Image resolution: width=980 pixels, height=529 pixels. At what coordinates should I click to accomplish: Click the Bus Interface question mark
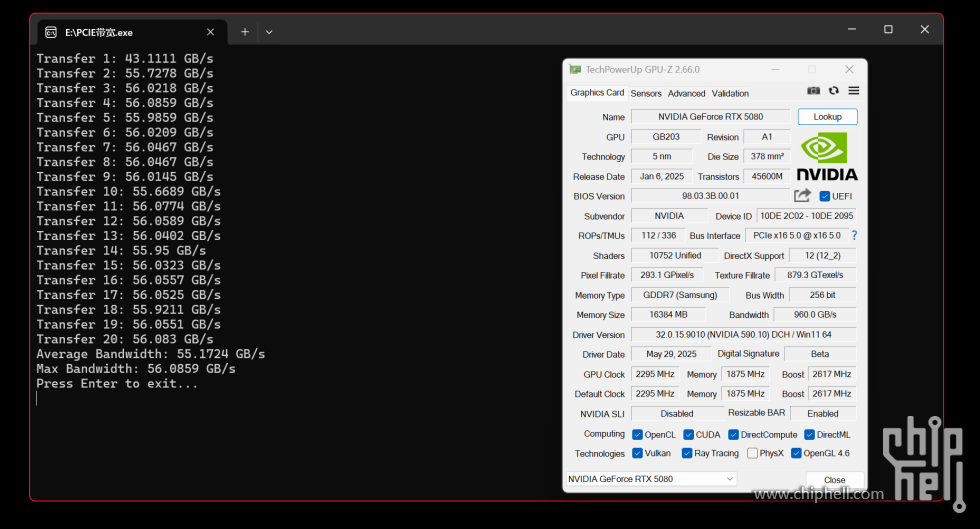coord(854,236)
